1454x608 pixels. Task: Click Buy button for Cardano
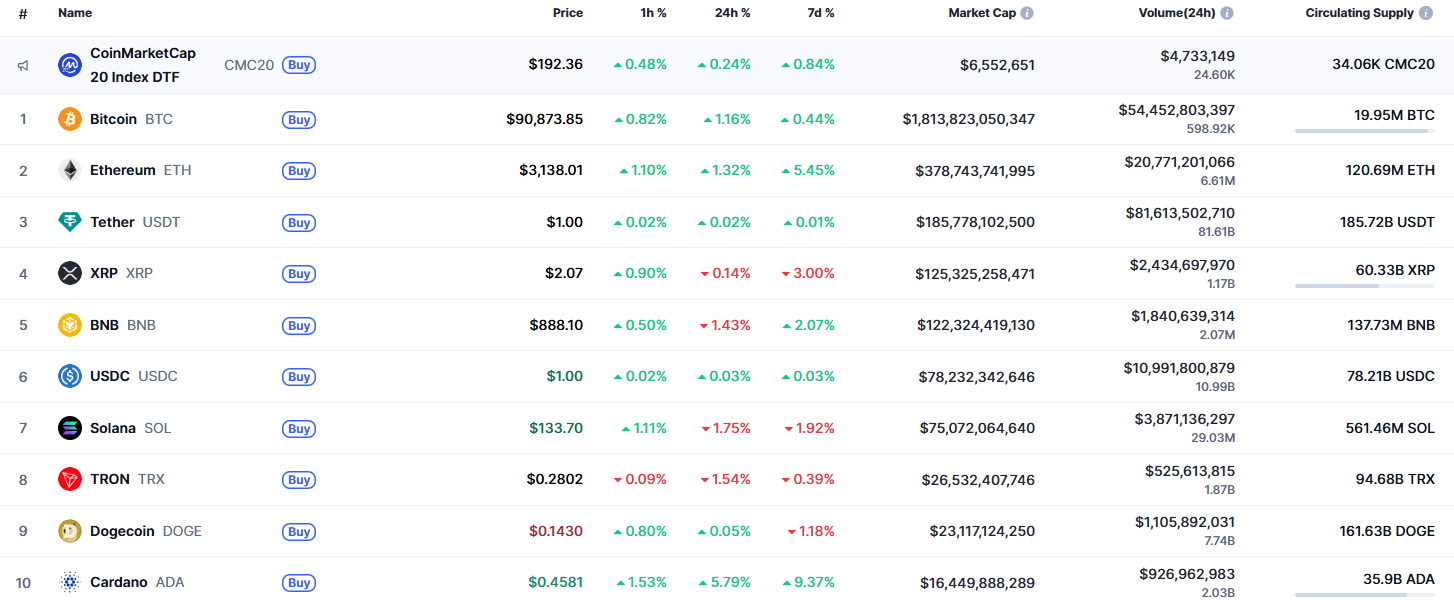[x=299, y=583]
